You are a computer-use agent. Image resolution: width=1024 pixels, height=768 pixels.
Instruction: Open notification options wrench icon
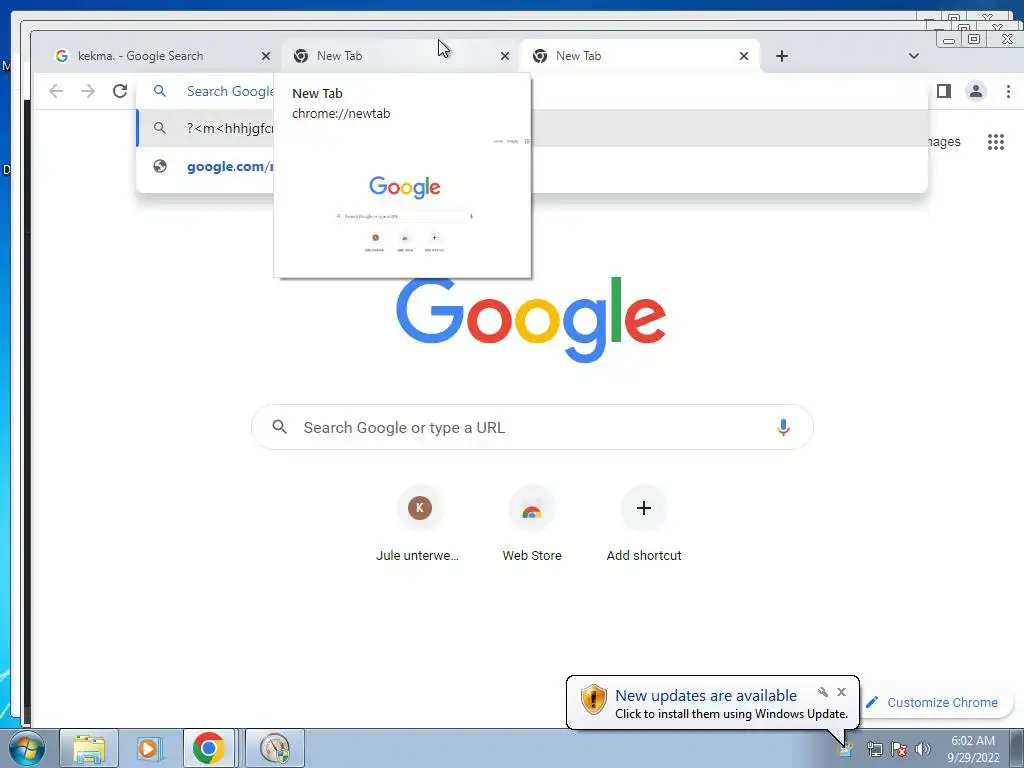pos(823,692)
